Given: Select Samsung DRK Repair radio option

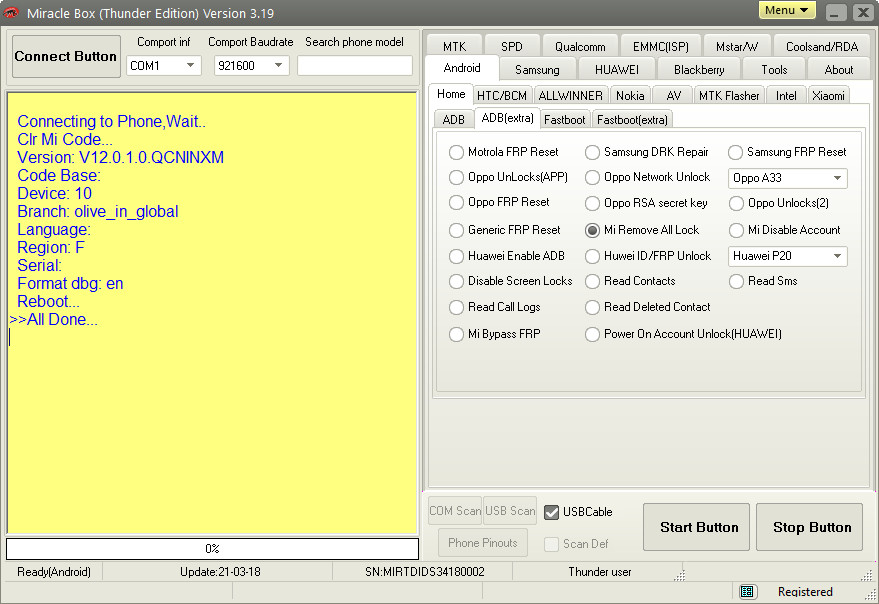Looking at the screenshot, I should click(647, 152).
